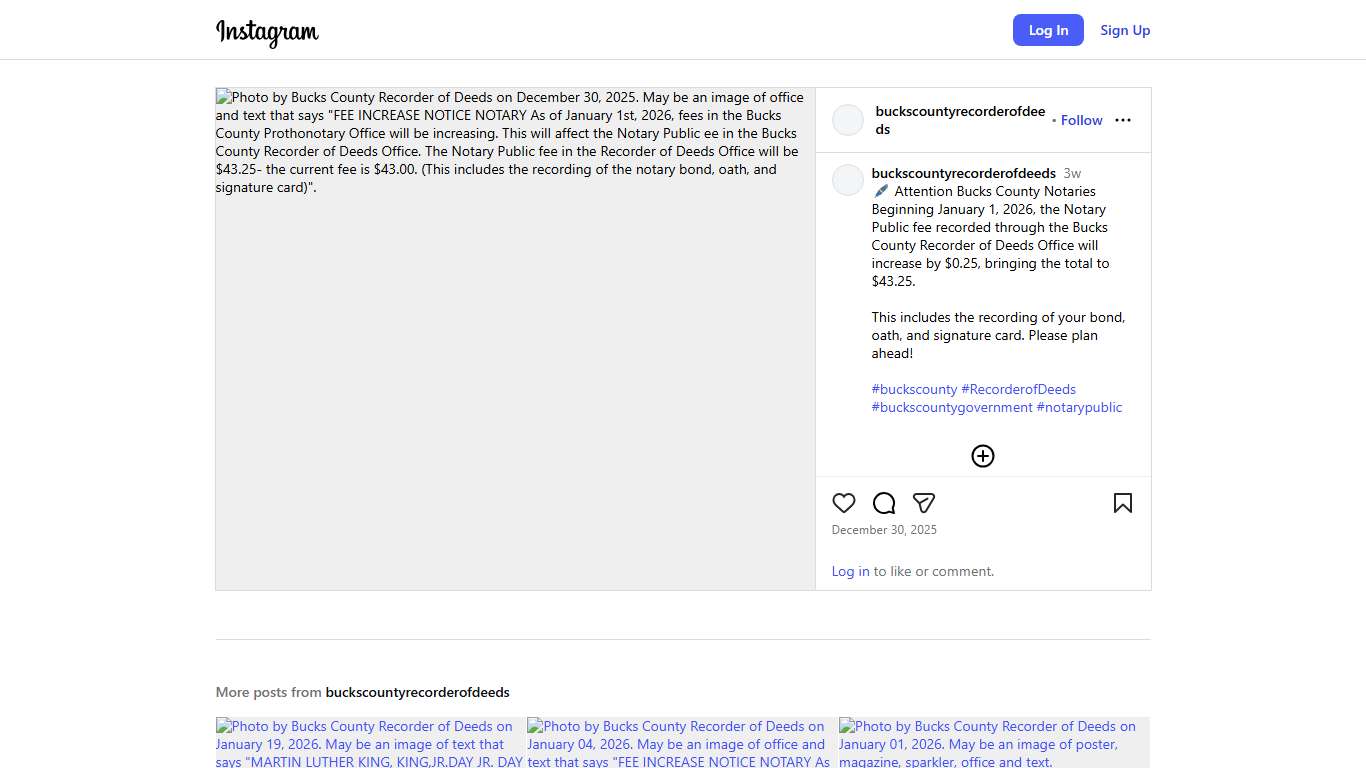Open the January 01, 2026 post thumbnail
The image size is (1366, 768).
click(x=994, y=743)
